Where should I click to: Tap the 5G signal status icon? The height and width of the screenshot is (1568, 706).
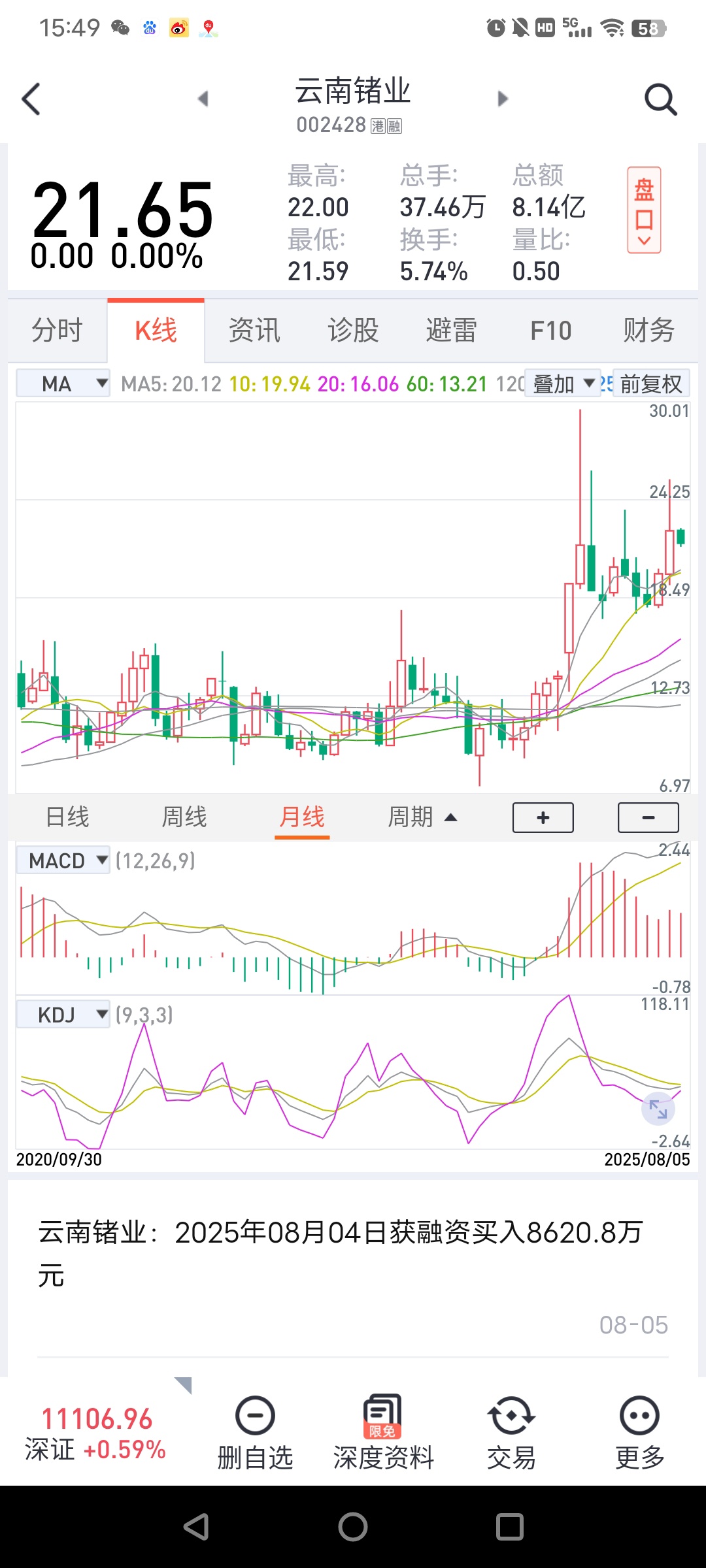pos(577,27)
